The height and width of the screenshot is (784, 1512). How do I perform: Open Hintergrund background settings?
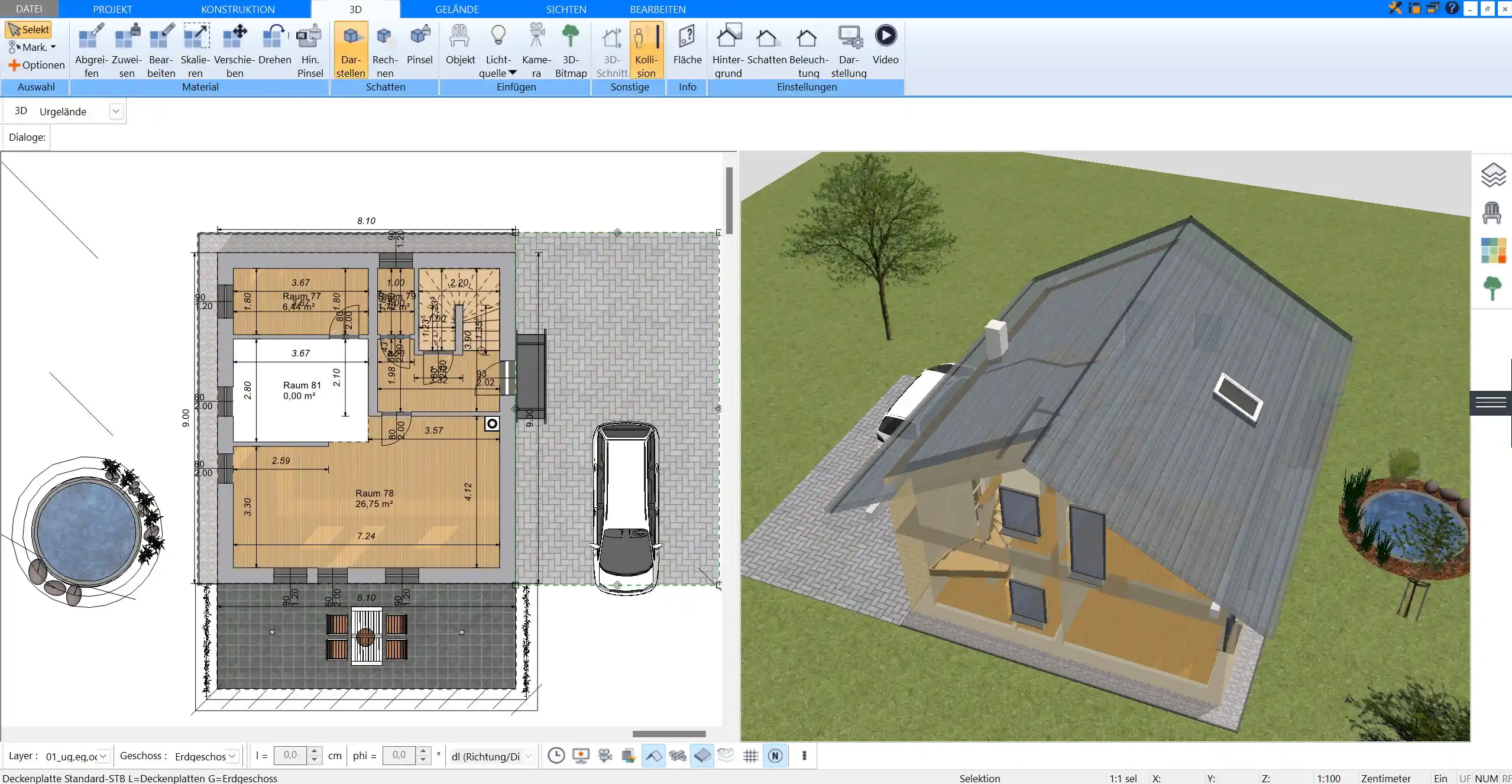coord(728,50)
